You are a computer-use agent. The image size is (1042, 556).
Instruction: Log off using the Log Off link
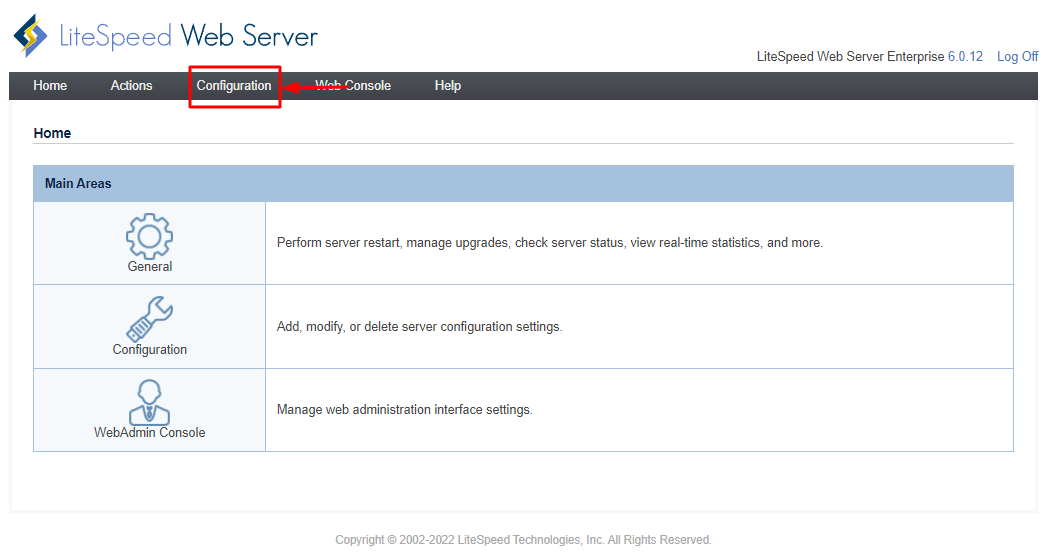pos(1017,57)
